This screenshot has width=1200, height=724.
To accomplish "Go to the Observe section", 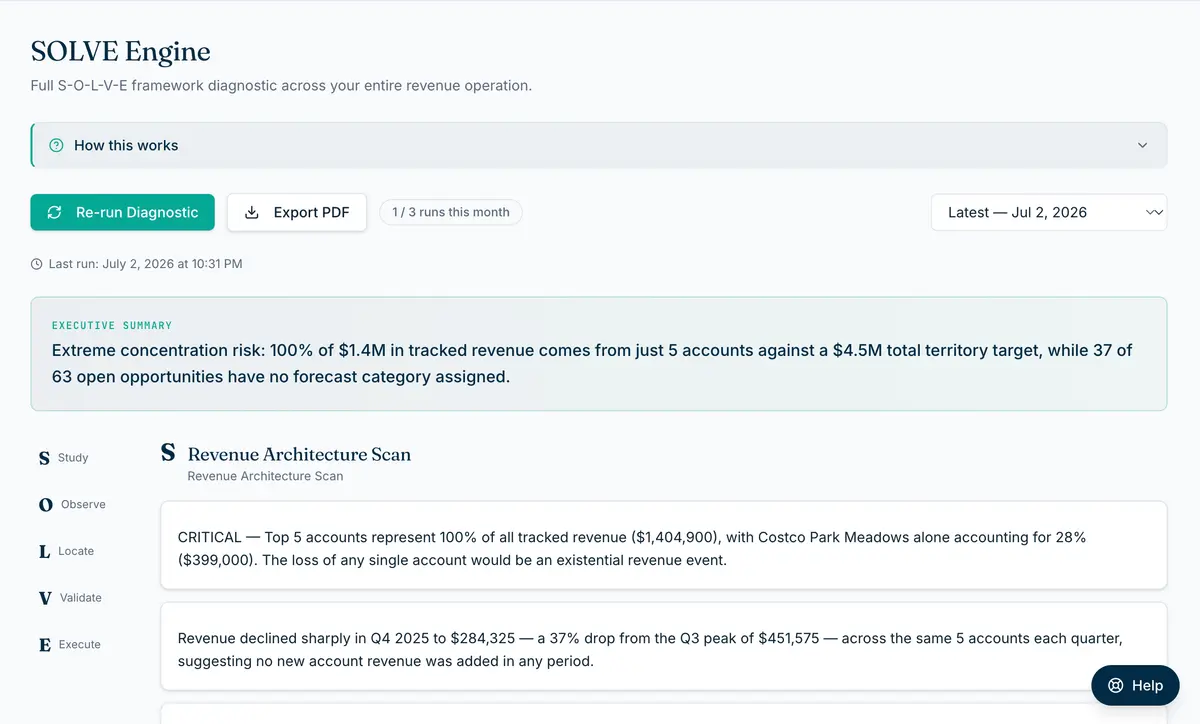I will [x=72, y=505].
